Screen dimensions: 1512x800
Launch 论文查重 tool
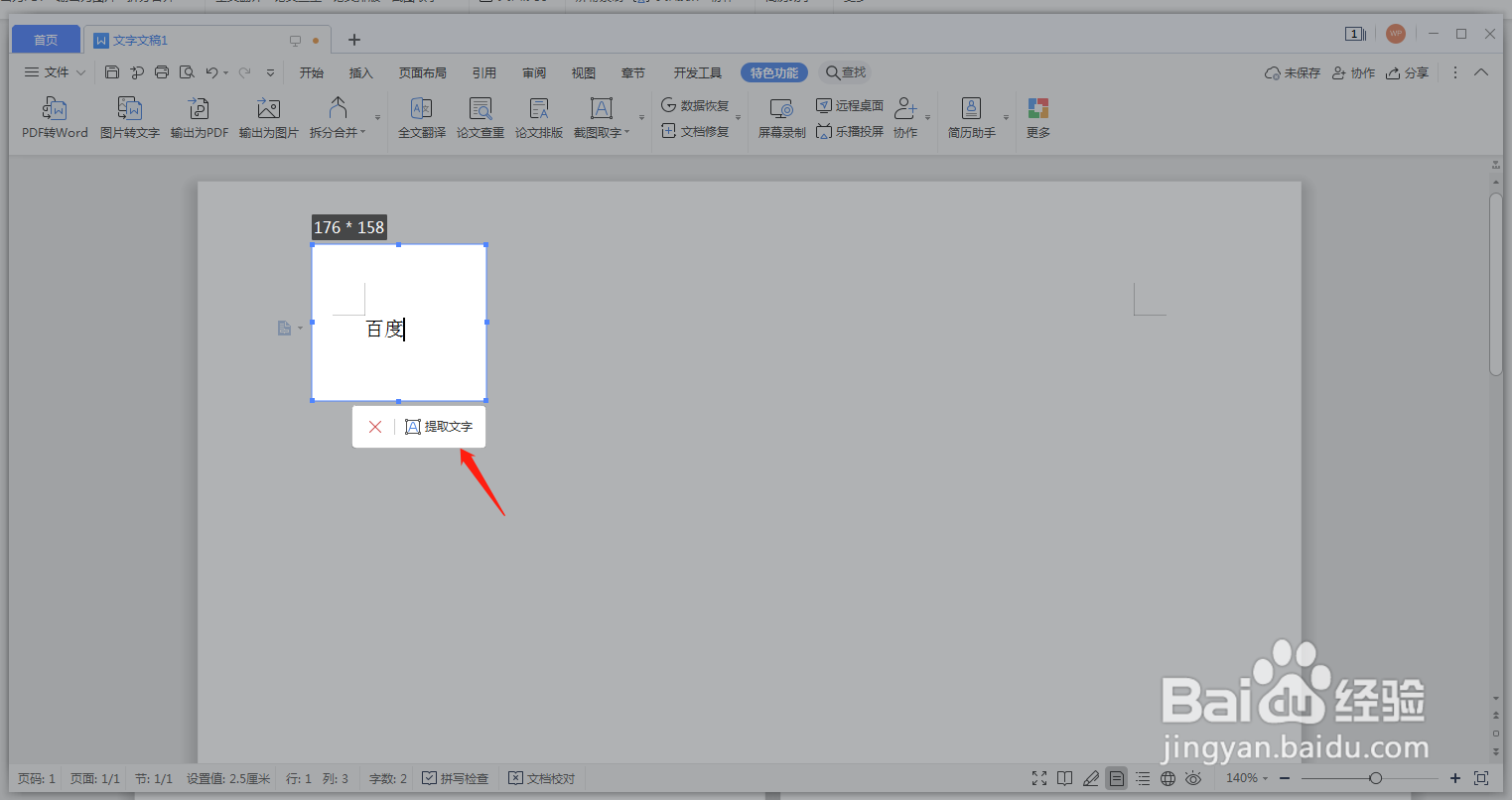pos(480,117)
